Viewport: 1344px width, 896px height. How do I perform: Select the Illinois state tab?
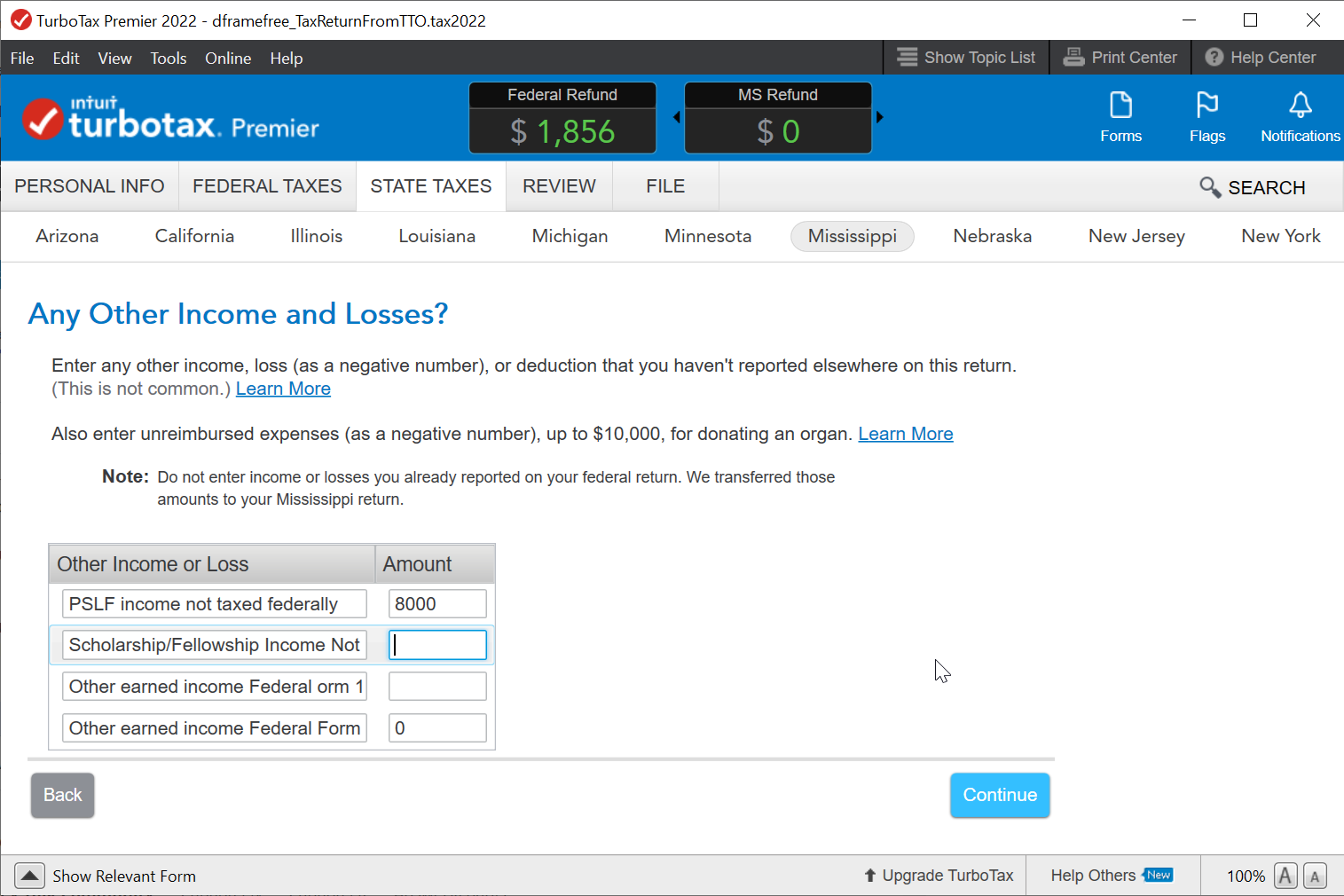[317, 236]
